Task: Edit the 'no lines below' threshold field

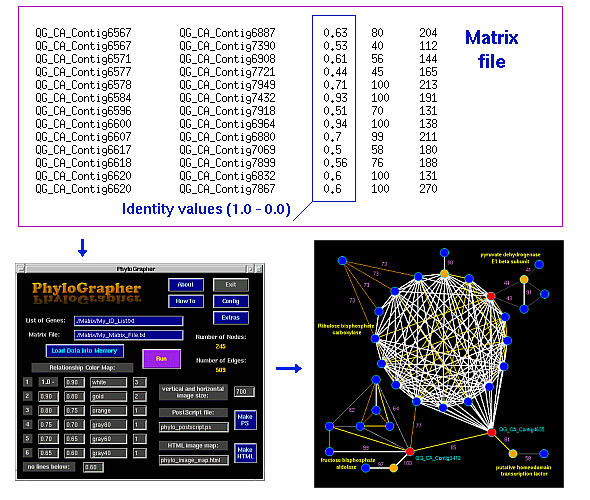Action: (x=93, y=467)
